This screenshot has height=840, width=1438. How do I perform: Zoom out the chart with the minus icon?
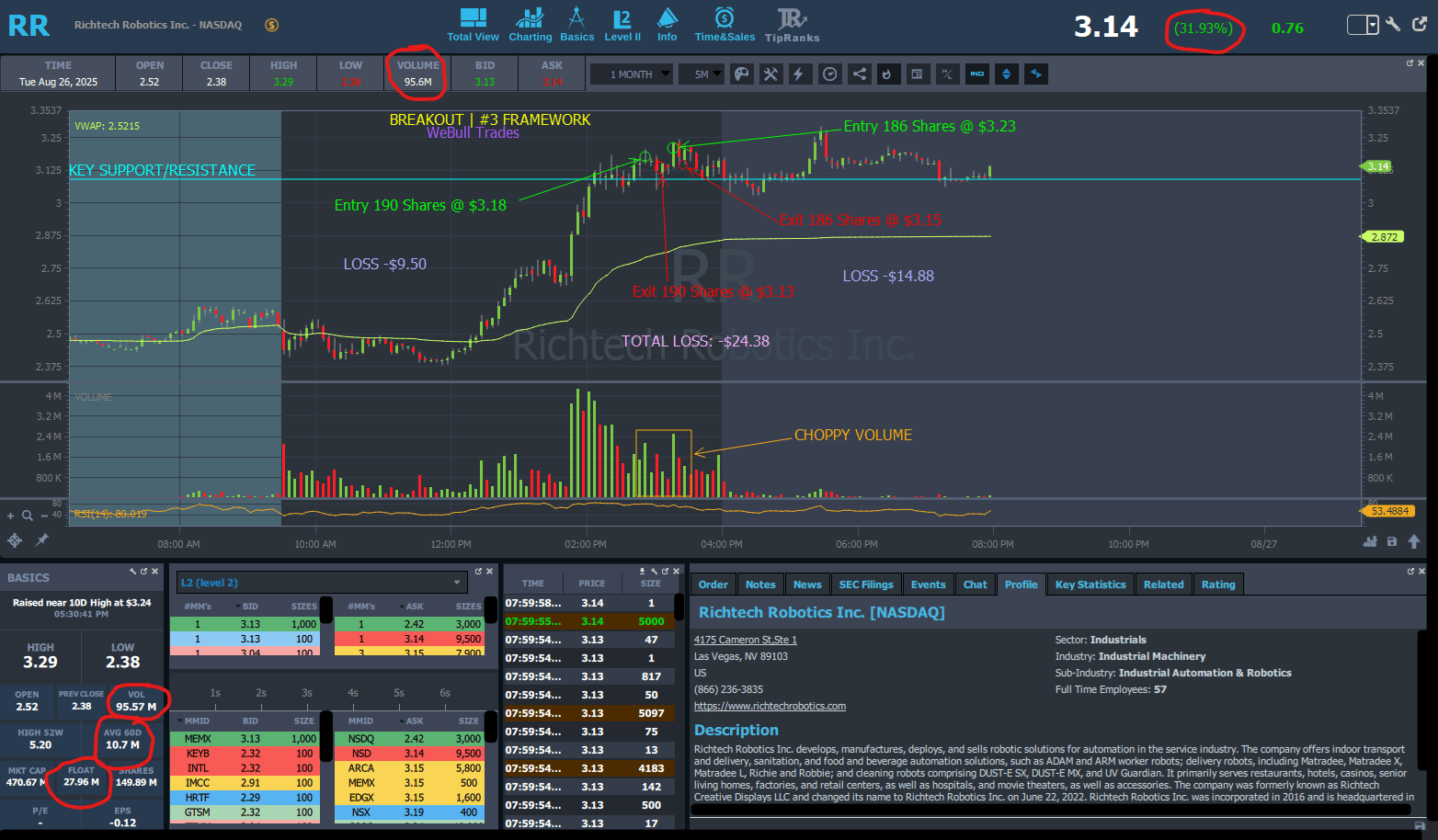click(x=44, y=516)
